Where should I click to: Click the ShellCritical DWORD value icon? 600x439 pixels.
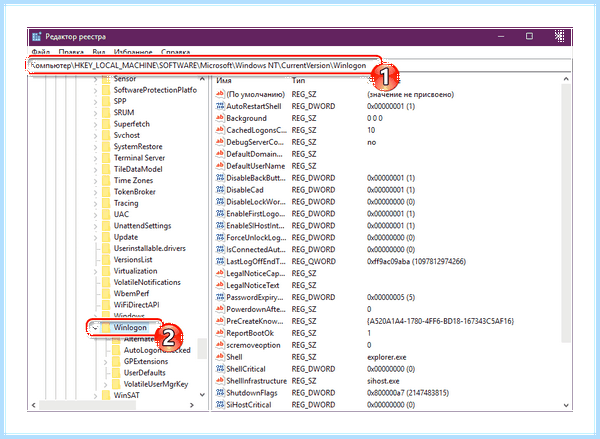click(x=220, y=369)
